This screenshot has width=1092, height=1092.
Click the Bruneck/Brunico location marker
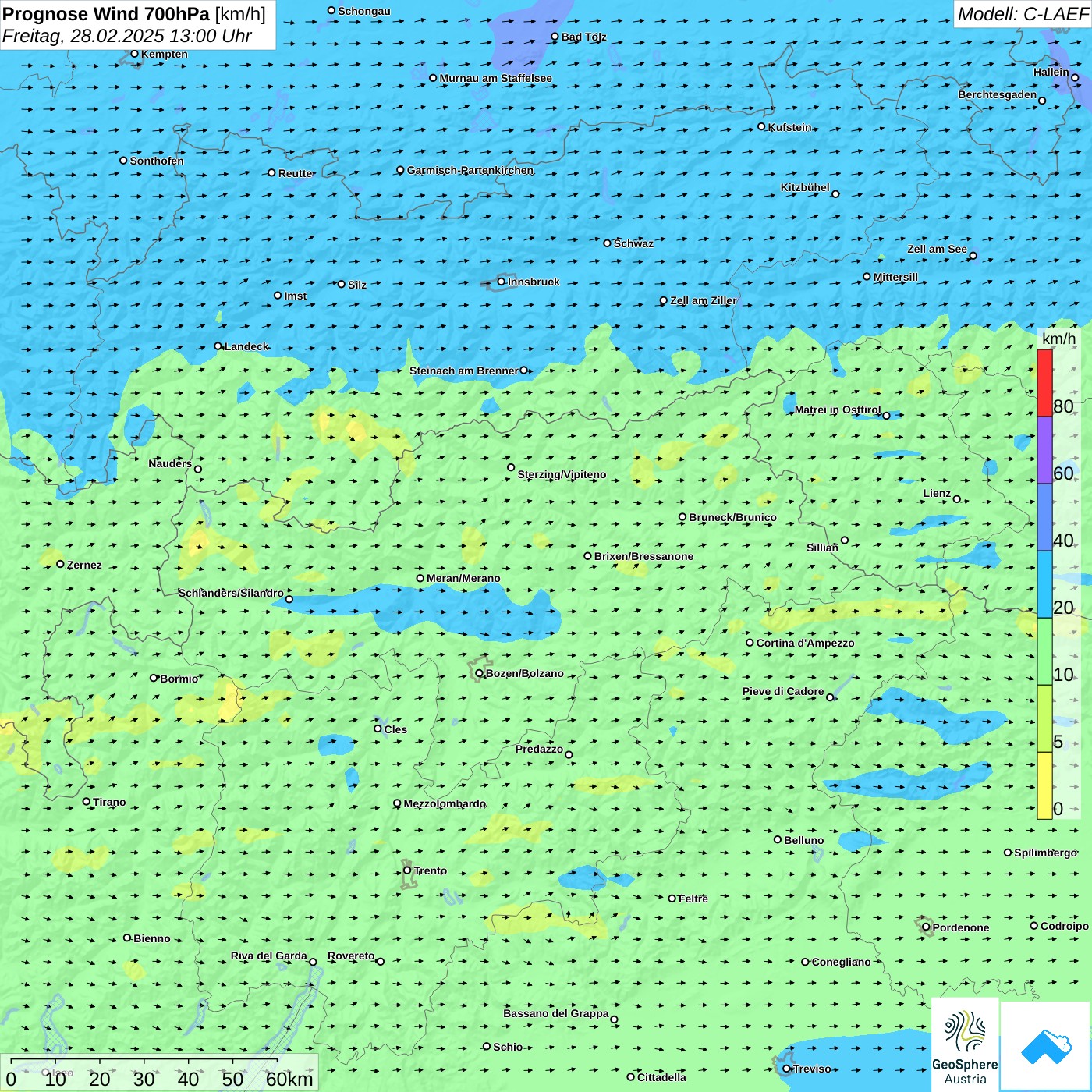[x=682, y=516]
